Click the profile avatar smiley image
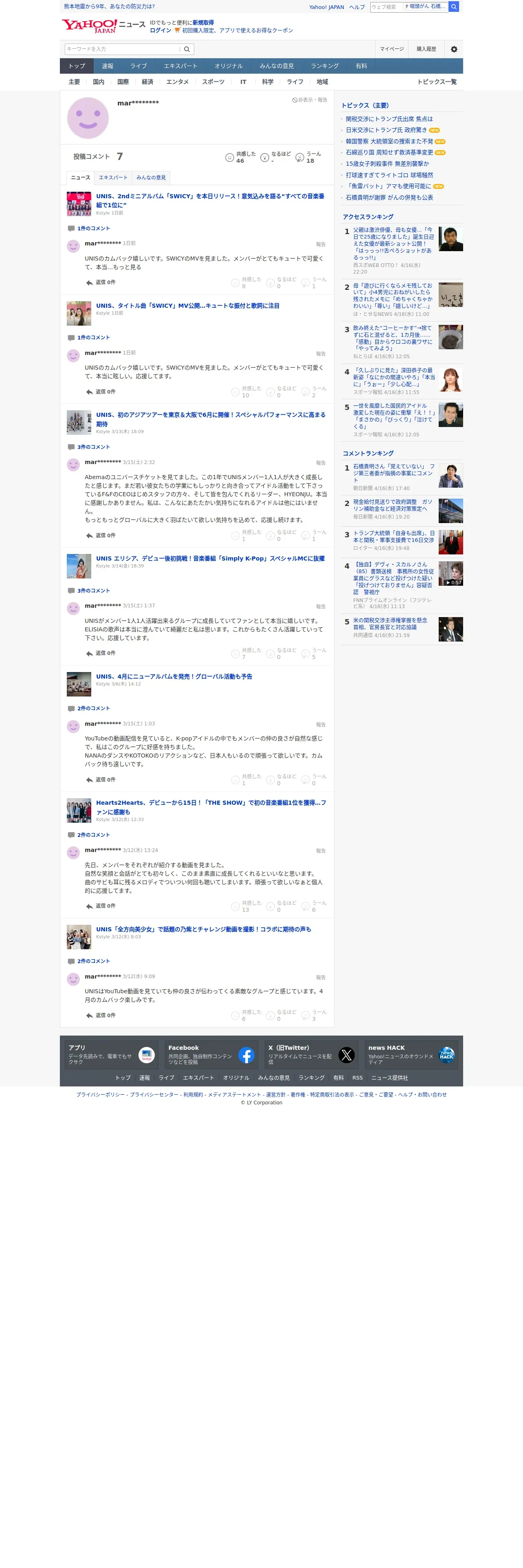Viewport: 523px width, 1568px height. (88, 118)
